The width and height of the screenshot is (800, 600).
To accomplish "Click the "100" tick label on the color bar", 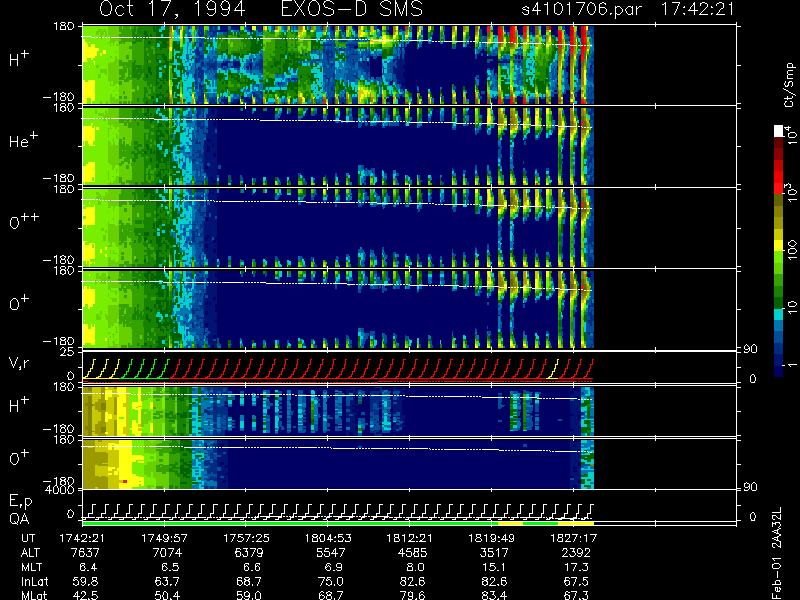I will [x=791, y=249].
